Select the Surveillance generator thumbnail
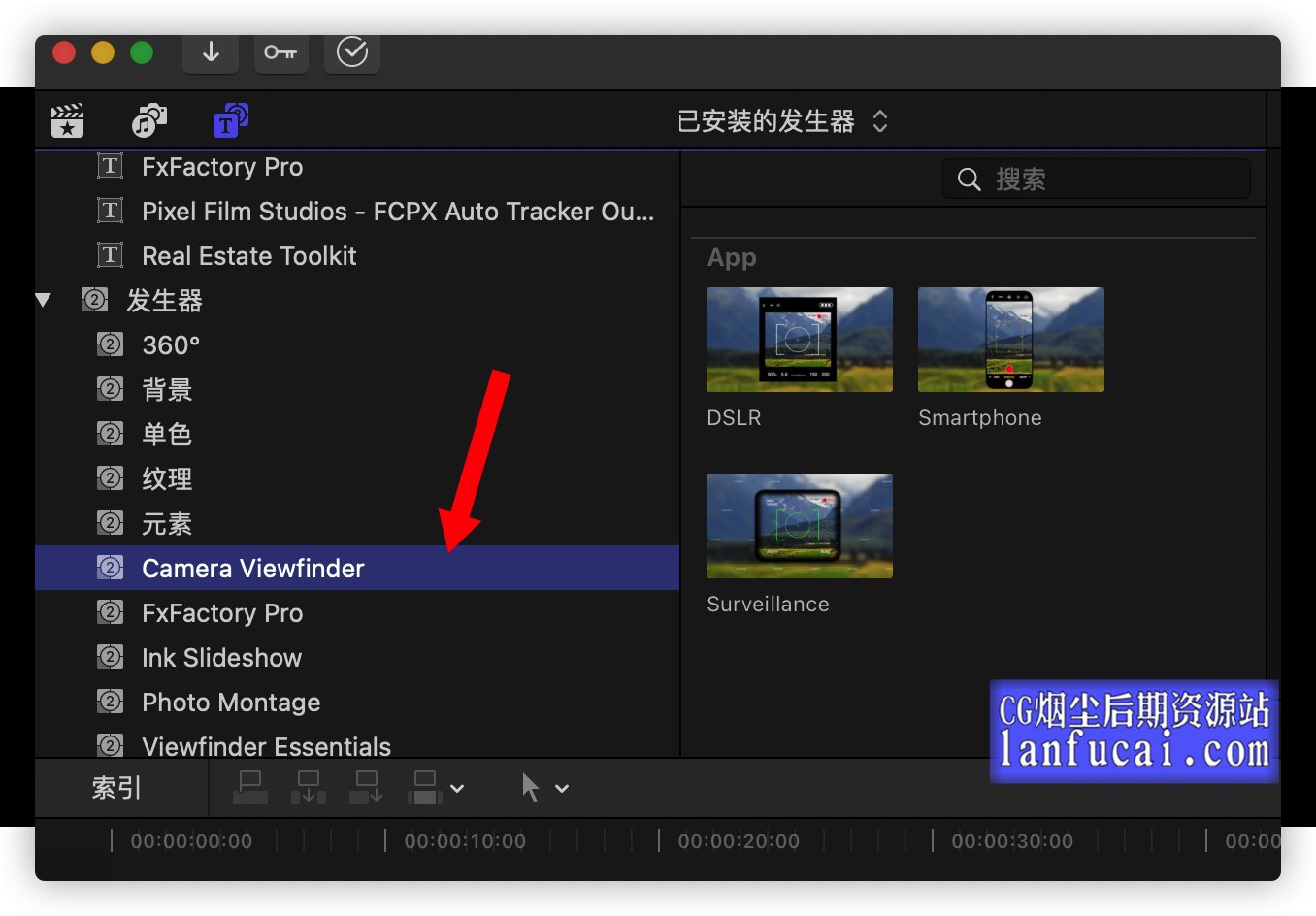The image size is (1316, 916). point(800,526)
